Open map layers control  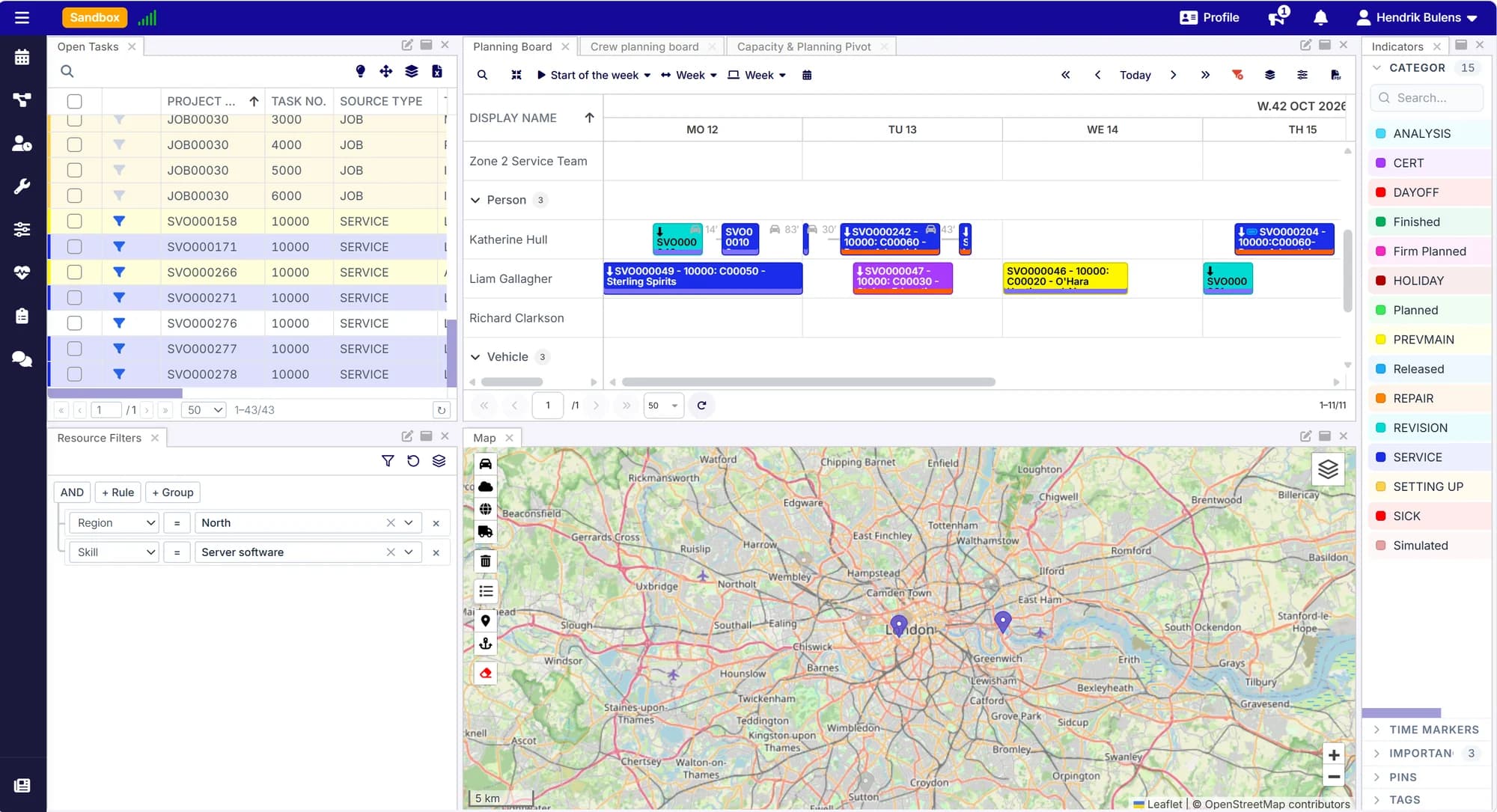[1328, 469]
